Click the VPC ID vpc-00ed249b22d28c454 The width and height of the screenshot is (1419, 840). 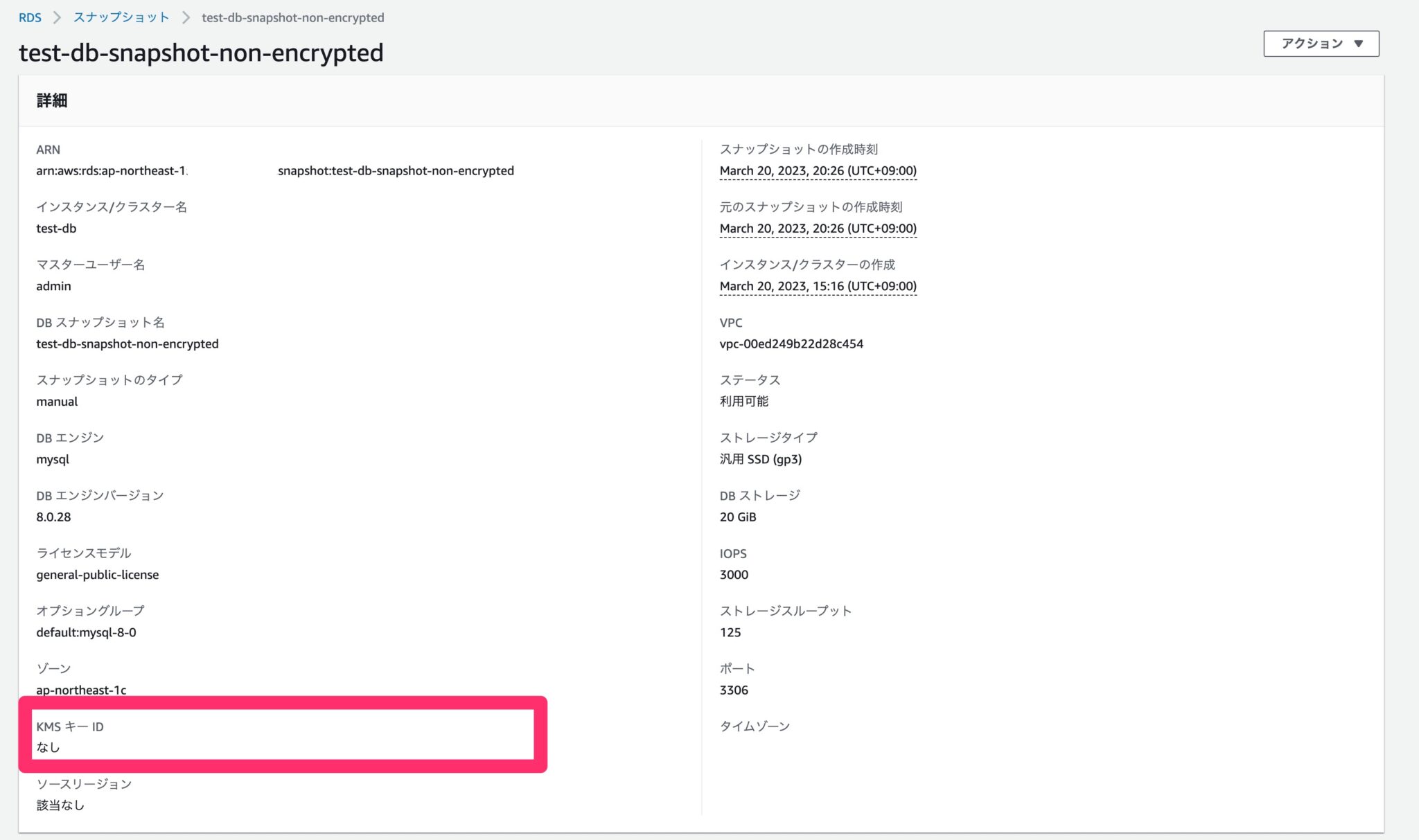pyautogui.click(x=791, y=343)
